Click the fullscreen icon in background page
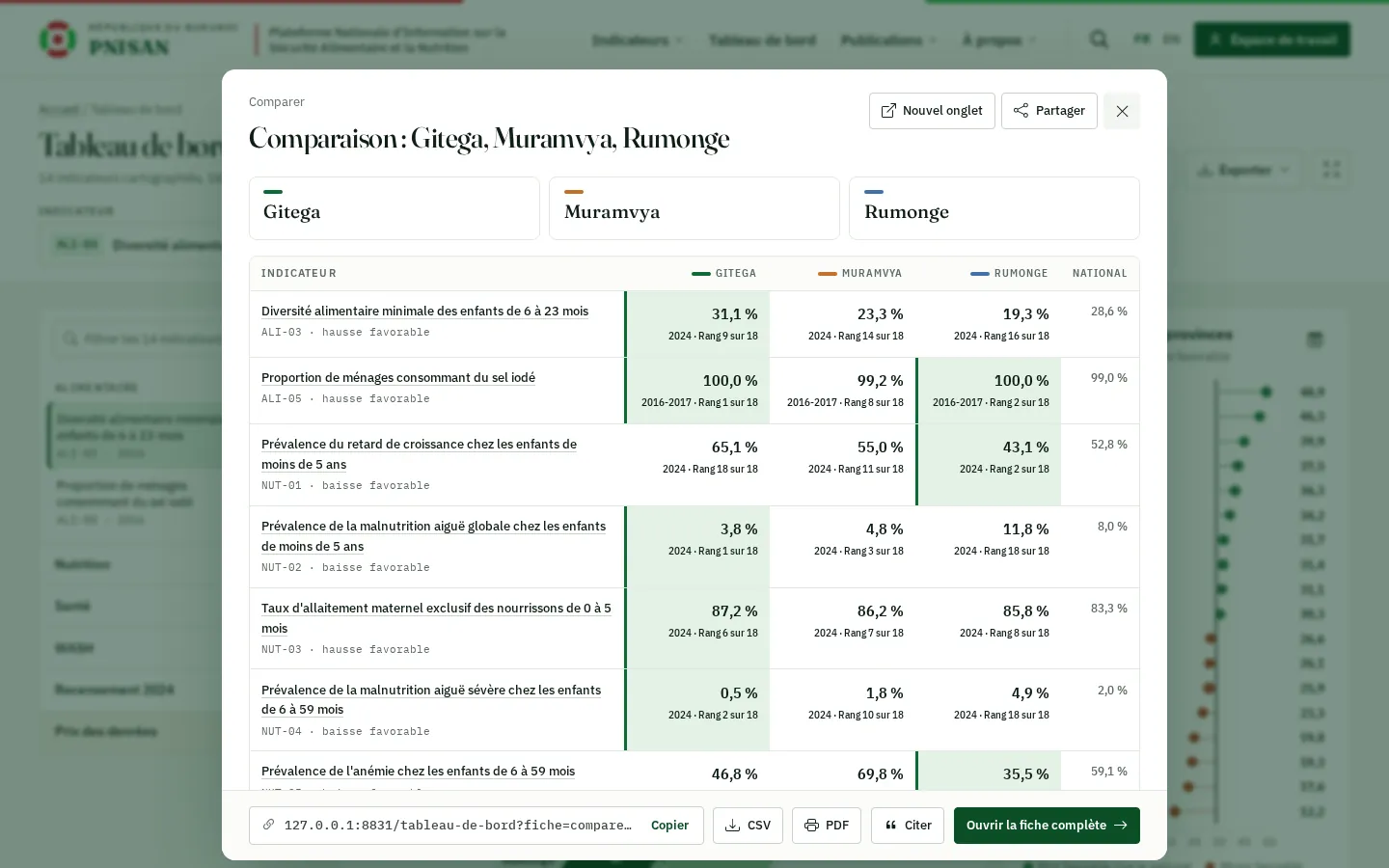The height and width of the screenshot is (868, 1389). (x=1332, y=170)
